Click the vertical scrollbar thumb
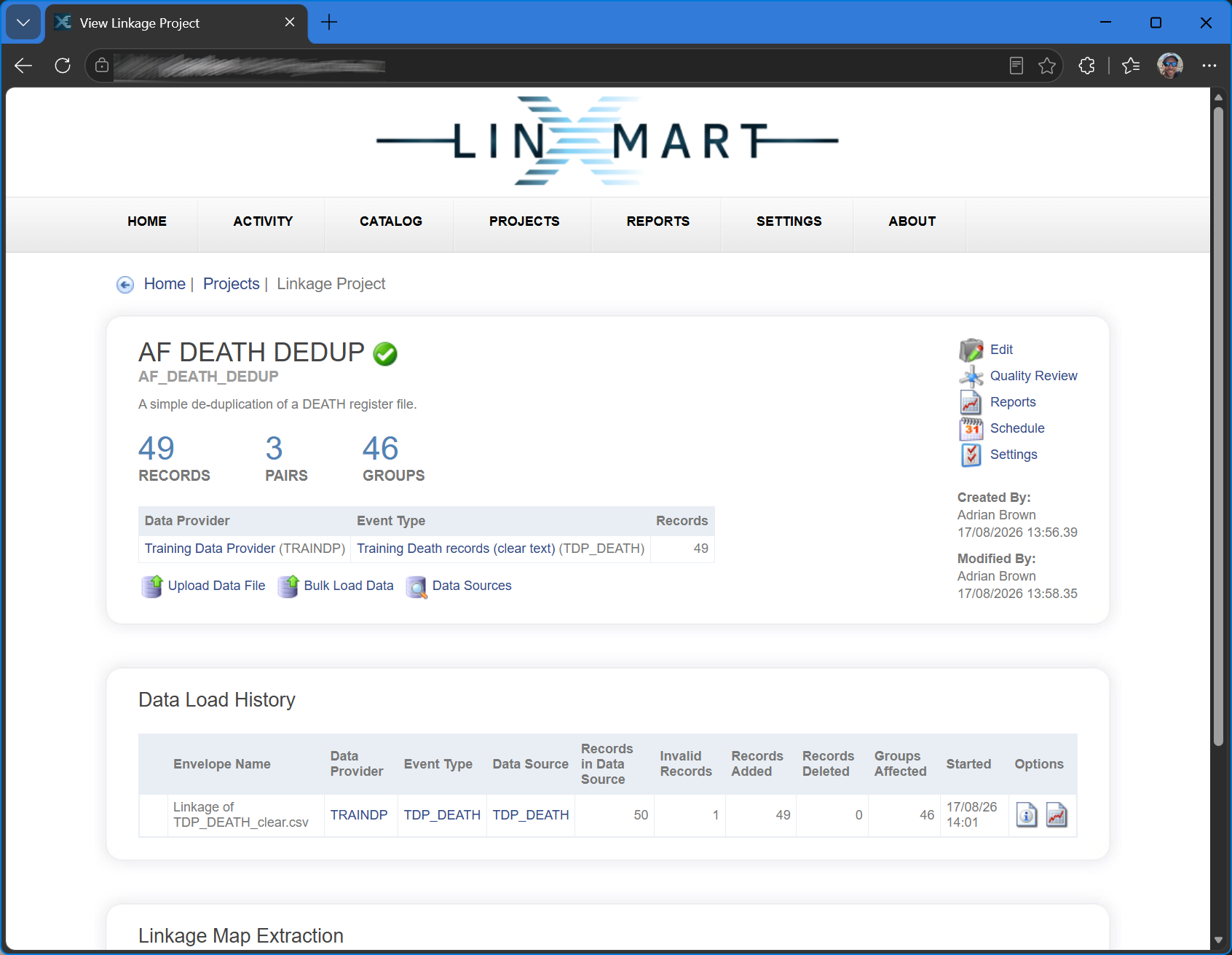1232x955 pixels. (x=1218, y=427)
